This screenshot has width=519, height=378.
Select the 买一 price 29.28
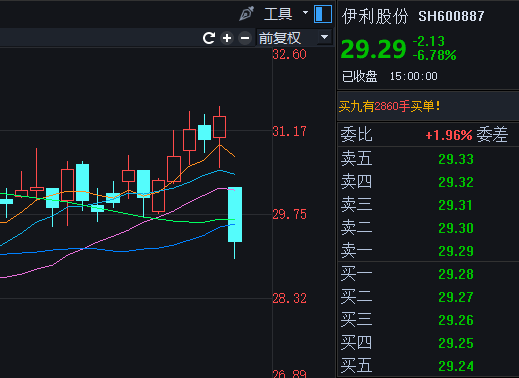point(456,274)
